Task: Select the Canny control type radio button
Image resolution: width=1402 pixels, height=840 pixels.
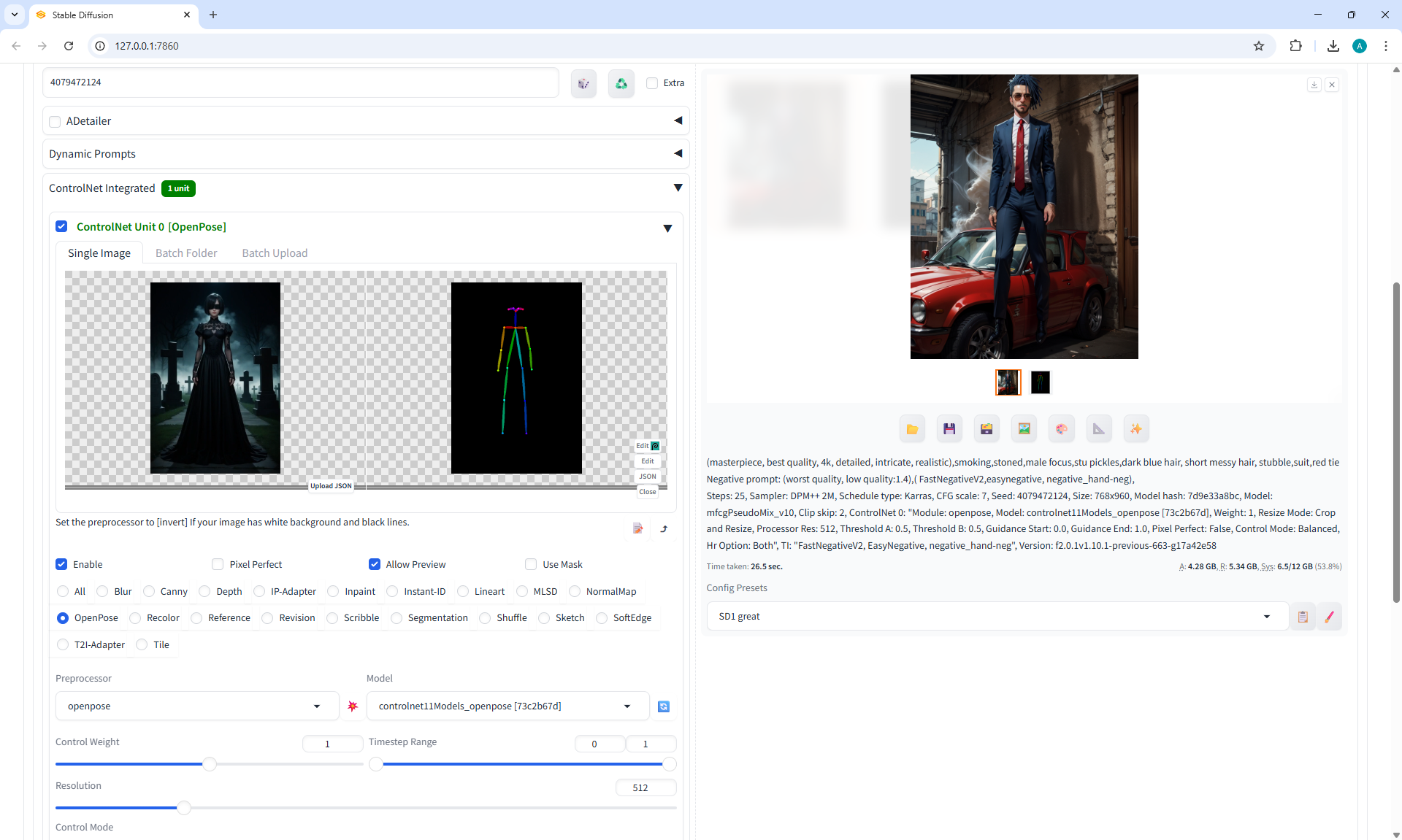Action: coord(150,591)
